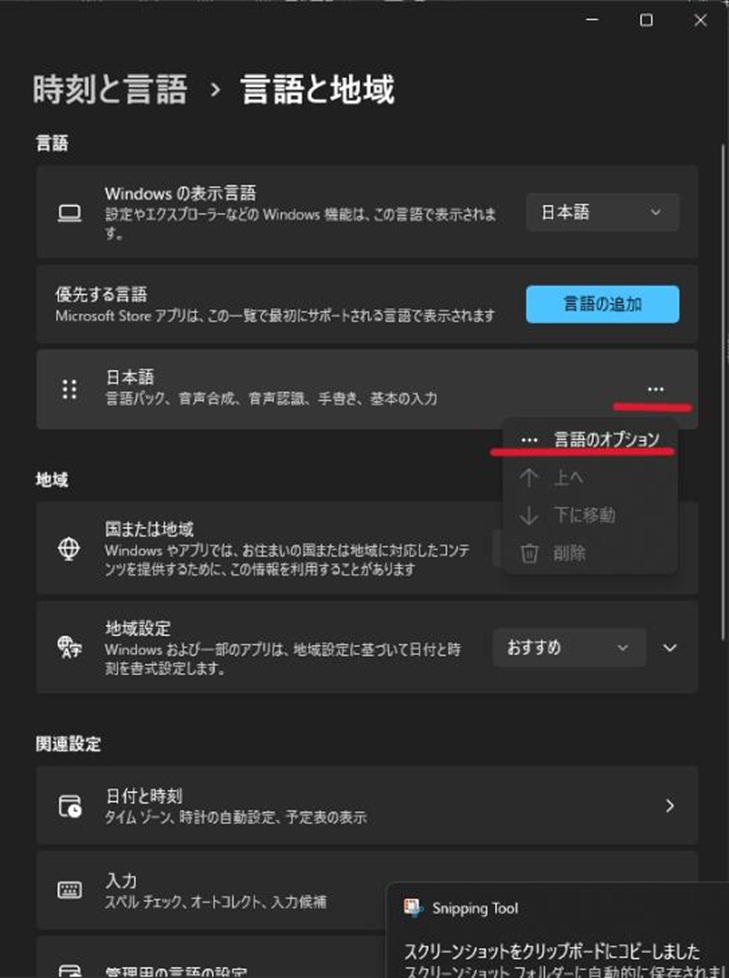Click the keyboard icon beside 入力
Screen dimensions: 729x978
[69, 890]
